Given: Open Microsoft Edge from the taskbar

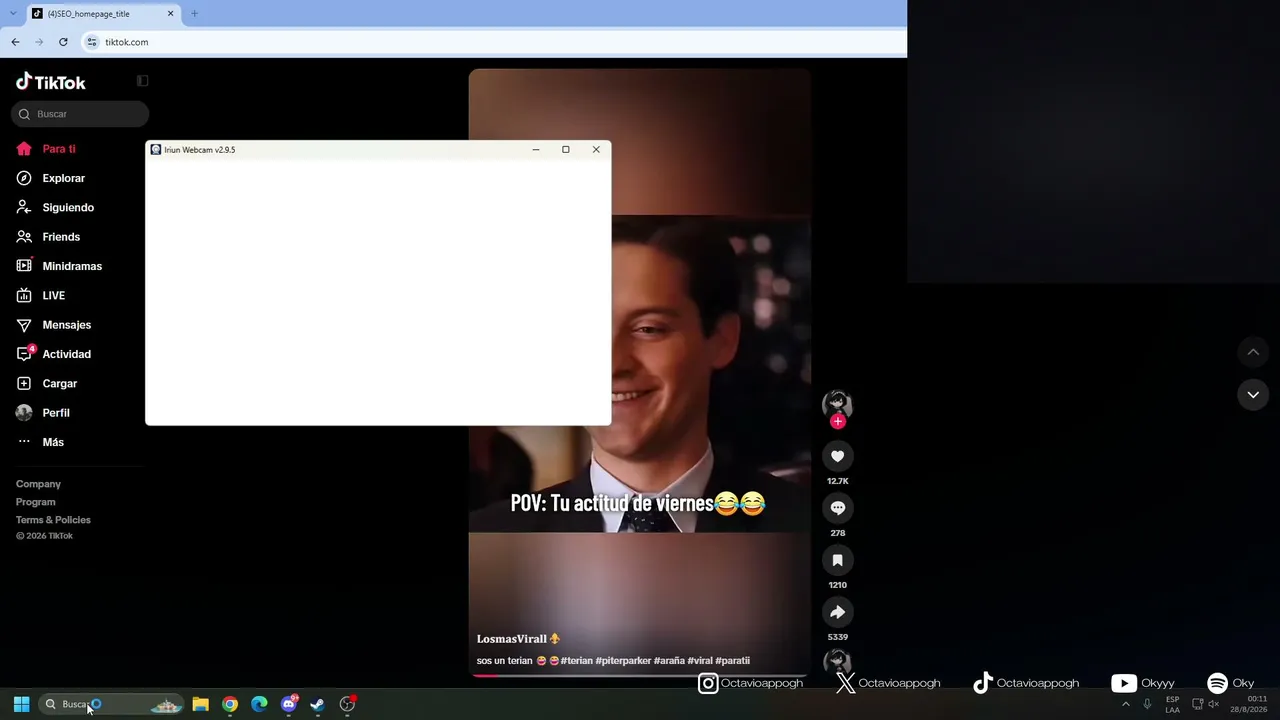Looking at the screenshot, I should pyautogui.click(x=259, y=704).
